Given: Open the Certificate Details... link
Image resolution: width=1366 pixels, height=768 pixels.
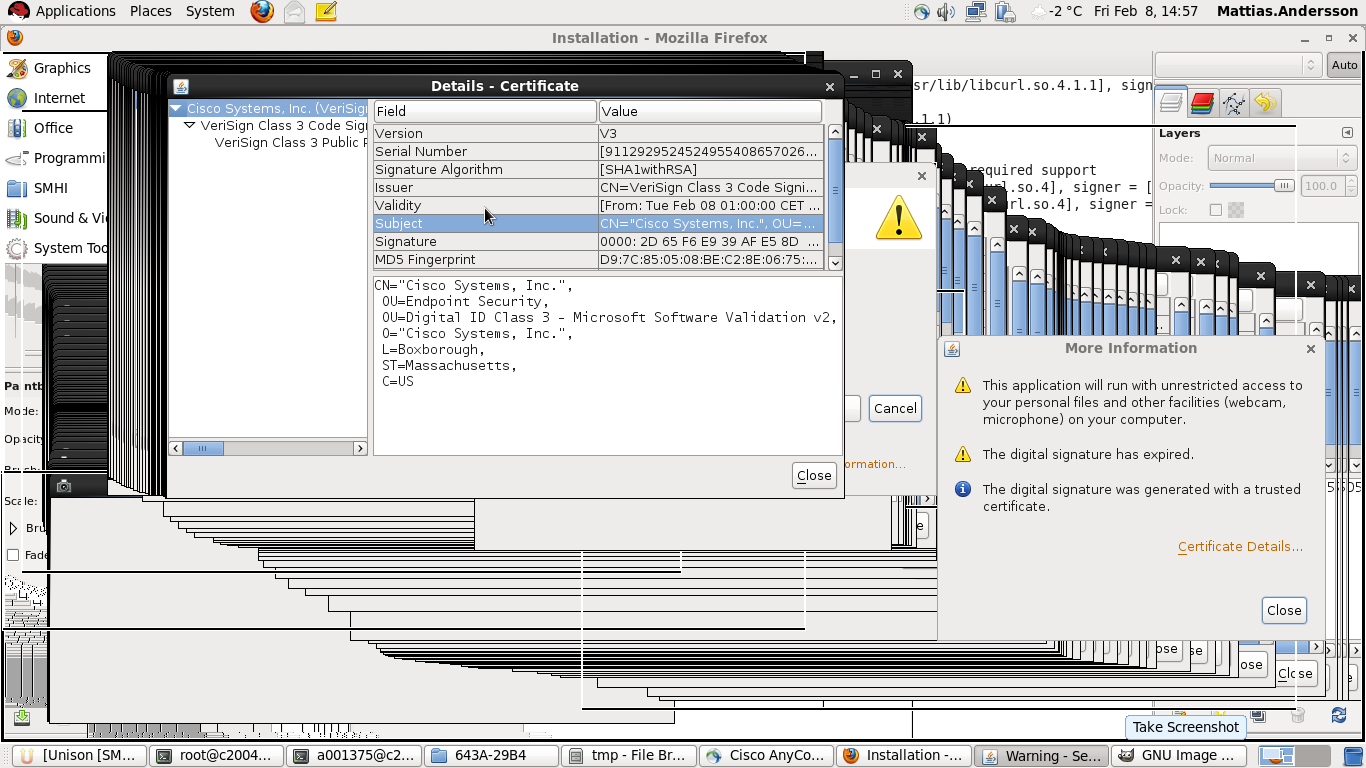Looking at the screenshot, I should (1240, 547).
